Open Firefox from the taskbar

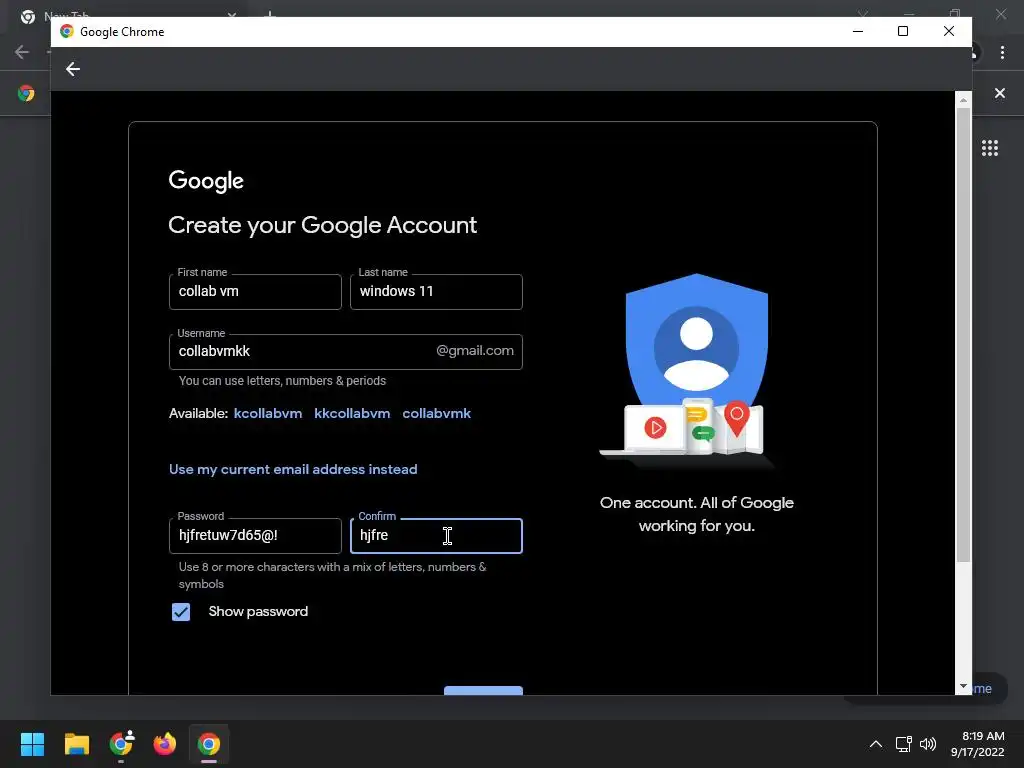(x=165, y=744)
